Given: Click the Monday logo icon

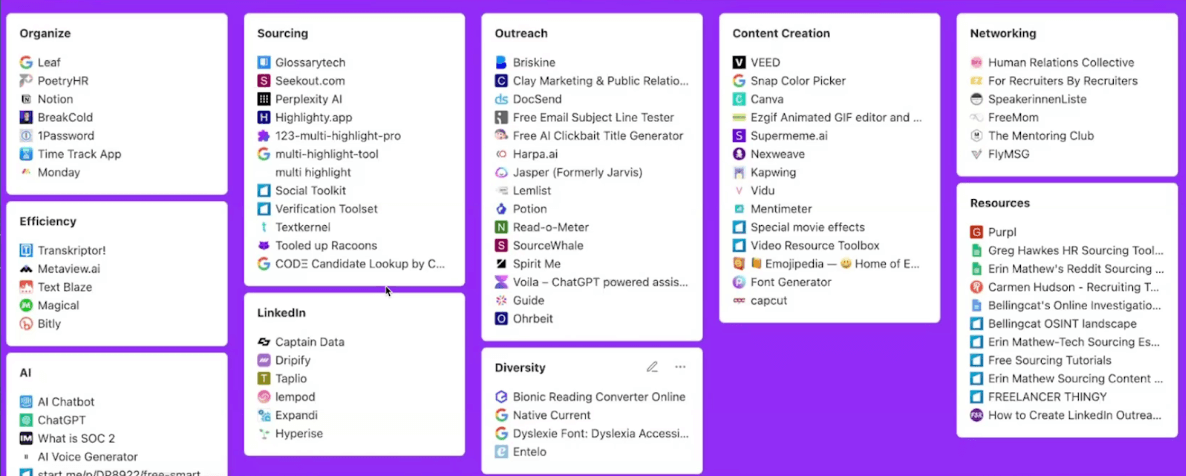Looking at the screenshot, I should click(x=26, y=172).
